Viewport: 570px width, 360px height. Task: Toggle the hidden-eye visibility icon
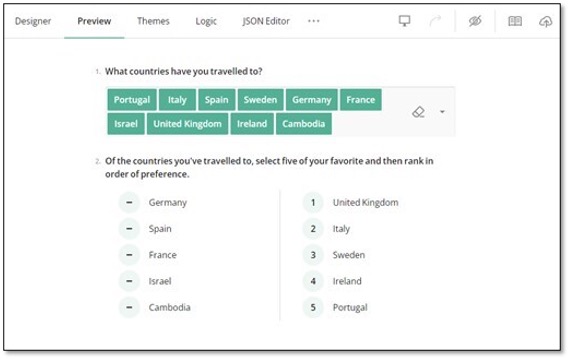coord(475,21)
